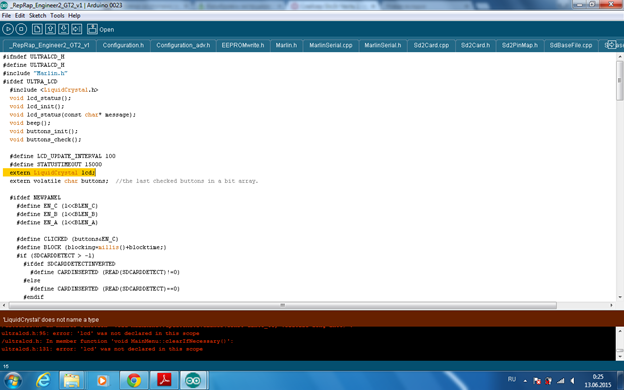Click the Upload to board icon
The height and width of the screenshot is (390, 624).
(x=76, y=29)
